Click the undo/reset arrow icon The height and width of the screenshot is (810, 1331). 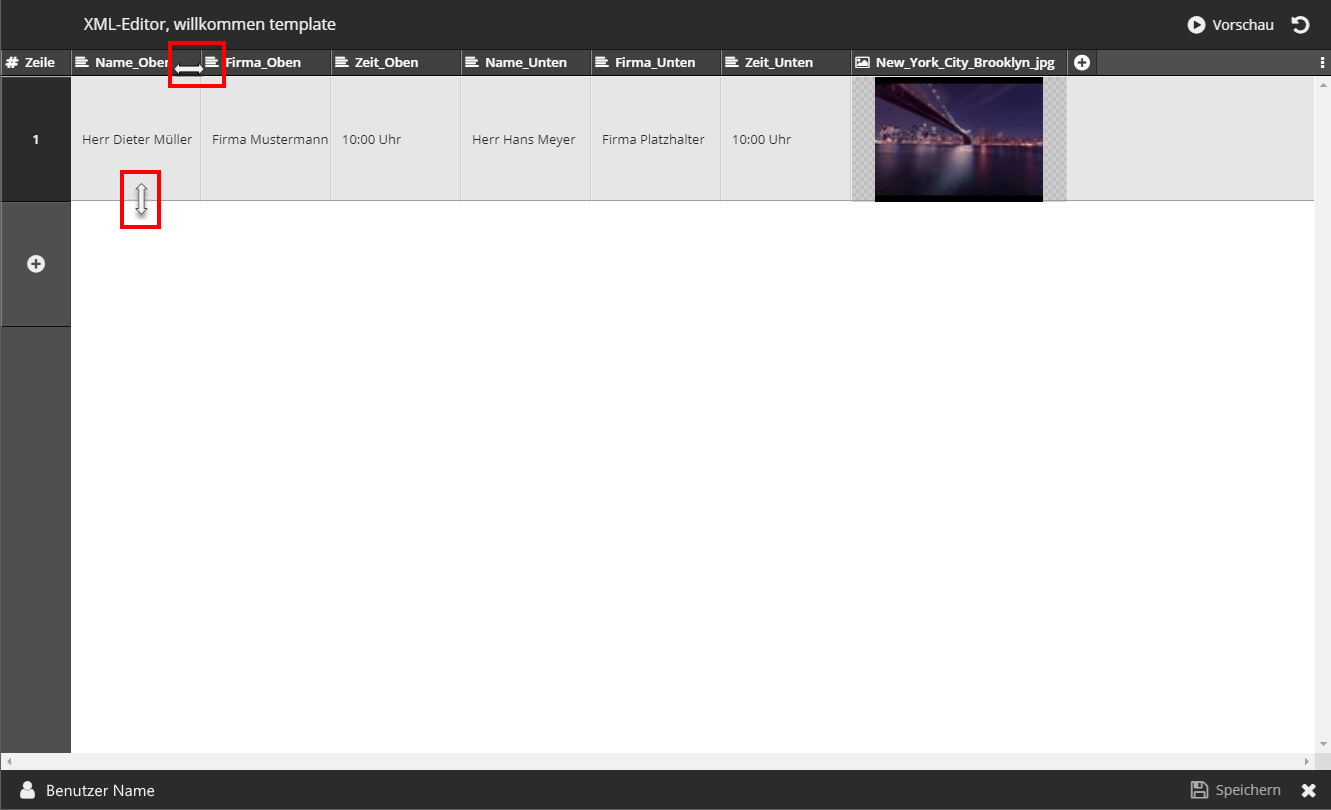coord(1300,25)
